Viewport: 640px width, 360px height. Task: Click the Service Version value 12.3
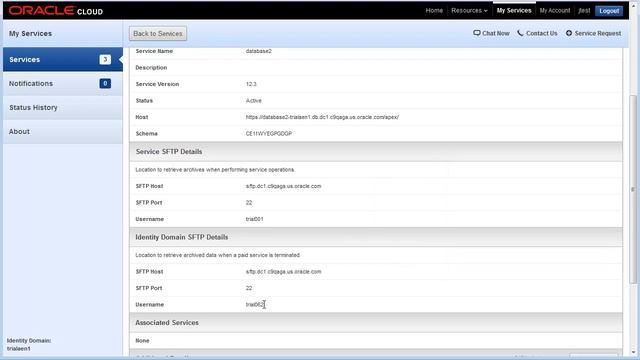251,84
